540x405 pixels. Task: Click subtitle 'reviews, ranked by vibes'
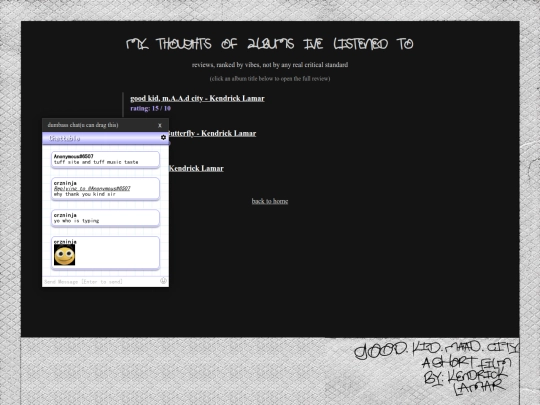[270, 65]
